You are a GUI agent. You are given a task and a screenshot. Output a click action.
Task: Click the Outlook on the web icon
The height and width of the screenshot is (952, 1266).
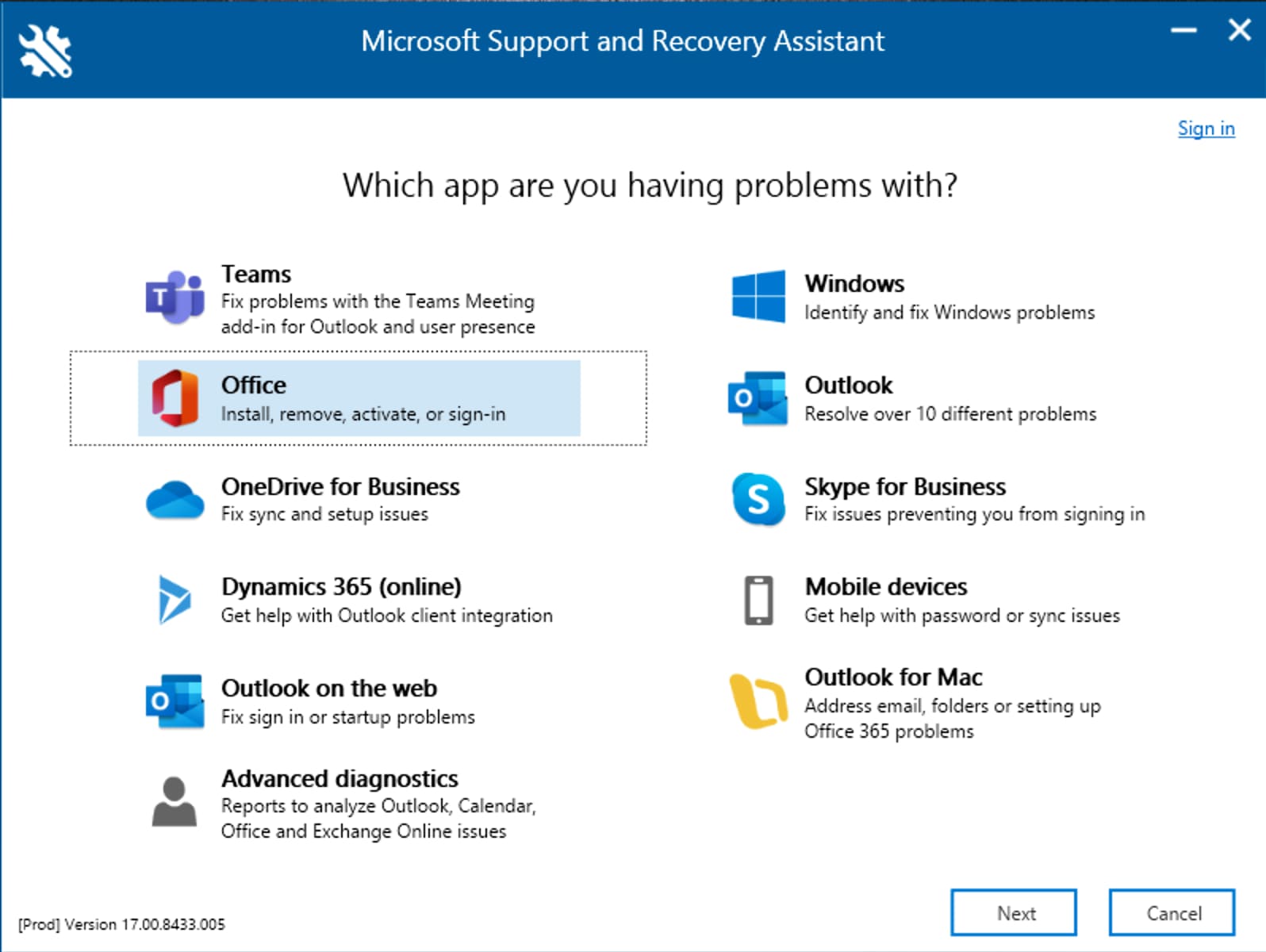click(175, 701)
